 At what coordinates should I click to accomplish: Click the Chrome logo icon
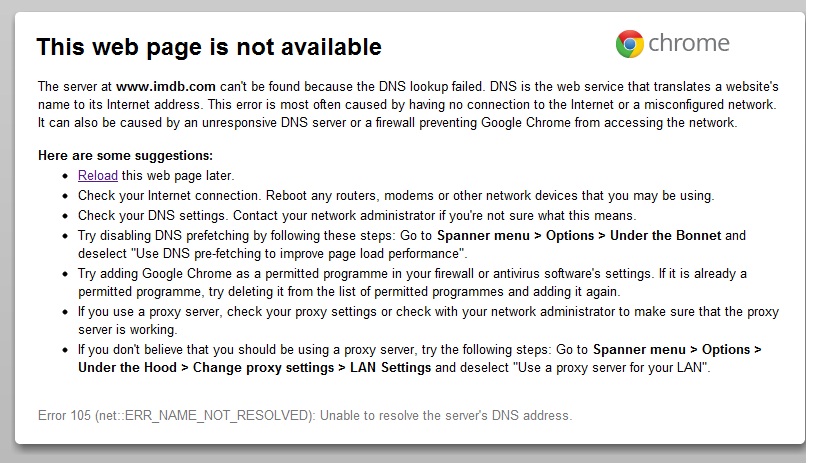pos(629,44)
